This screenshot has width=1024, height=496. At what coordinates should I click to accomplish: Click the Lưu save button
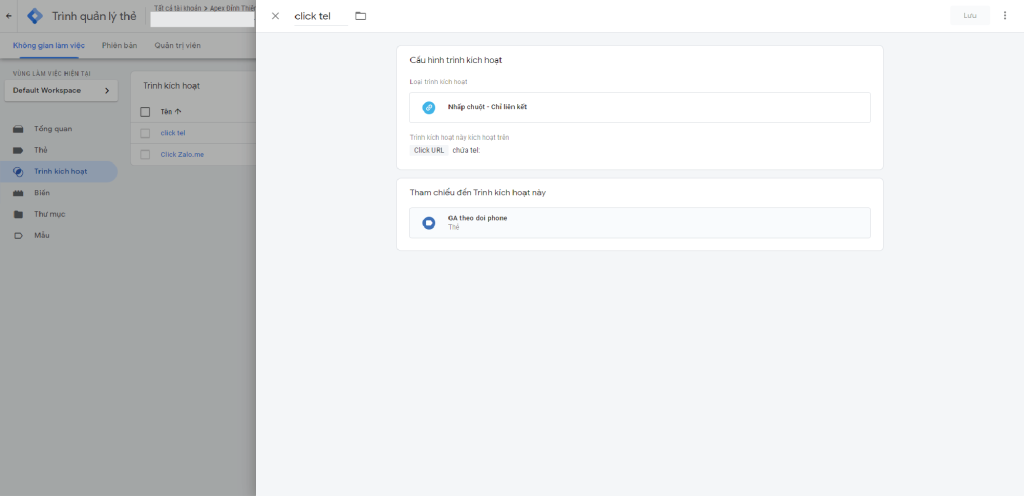point(970,16)
